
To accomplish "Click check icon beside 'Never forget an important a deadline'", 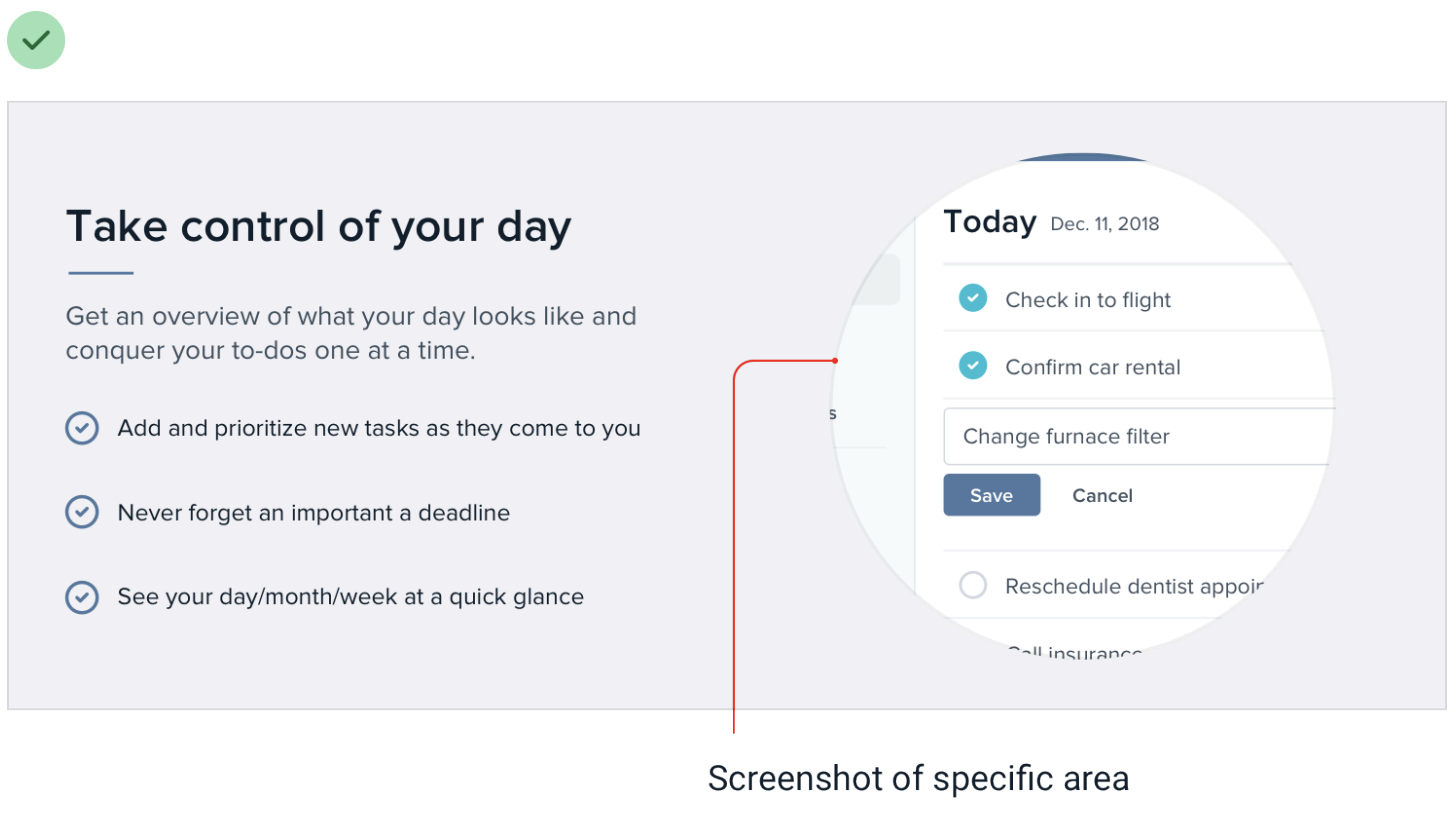I will tap(81, 513).
